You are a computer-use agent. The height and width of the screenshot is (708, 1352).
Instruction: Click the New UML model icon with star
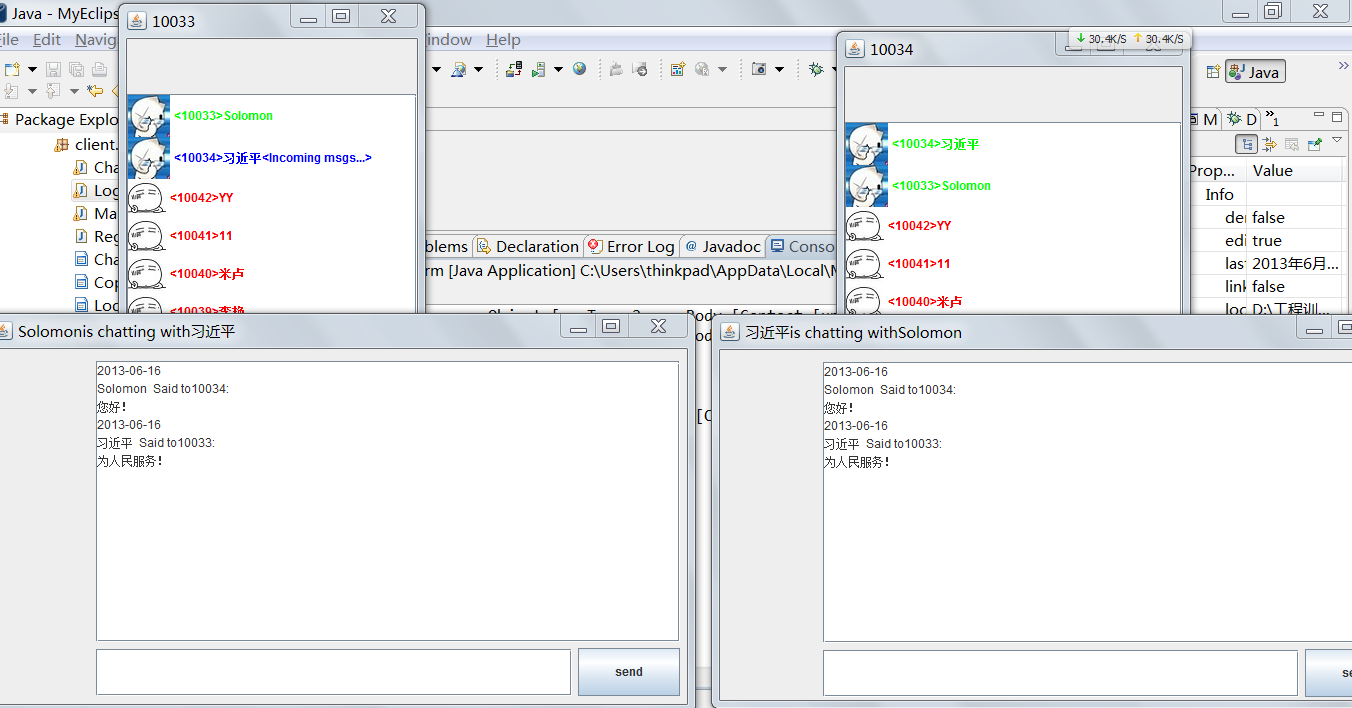(x=677, y=69)
